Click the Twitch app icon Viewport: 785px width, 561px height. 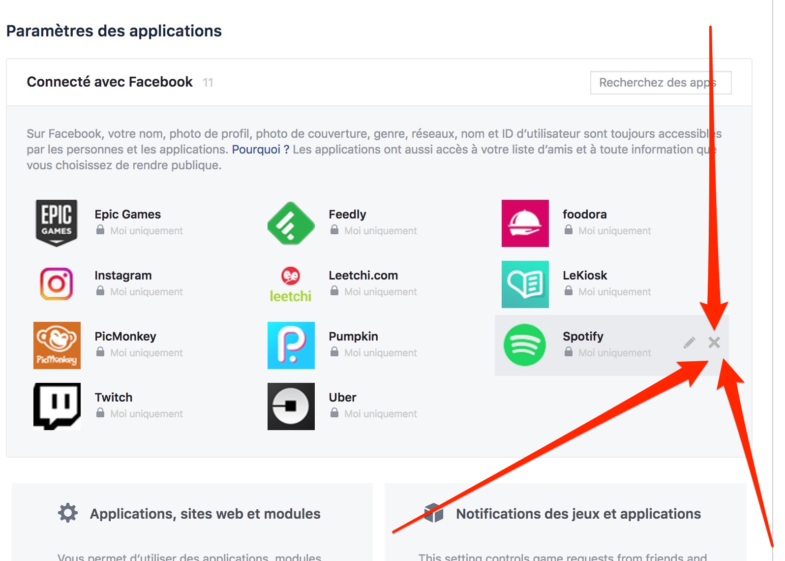(x=57, y=406)
